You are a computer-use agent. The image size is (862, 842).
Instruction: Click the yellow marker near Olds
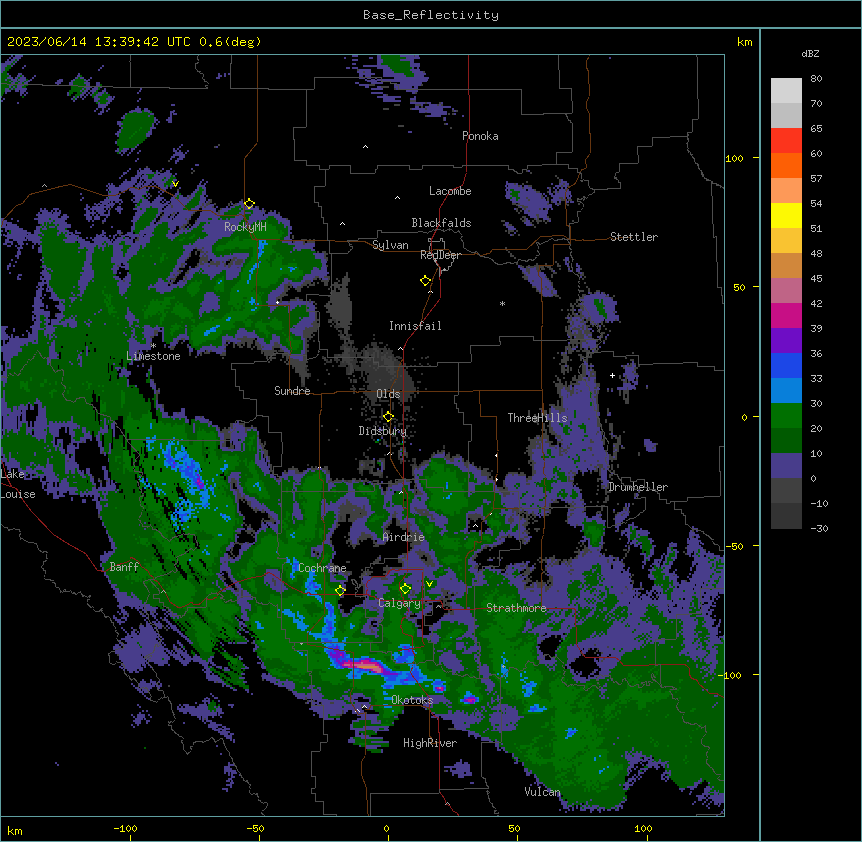coord(388,417)
